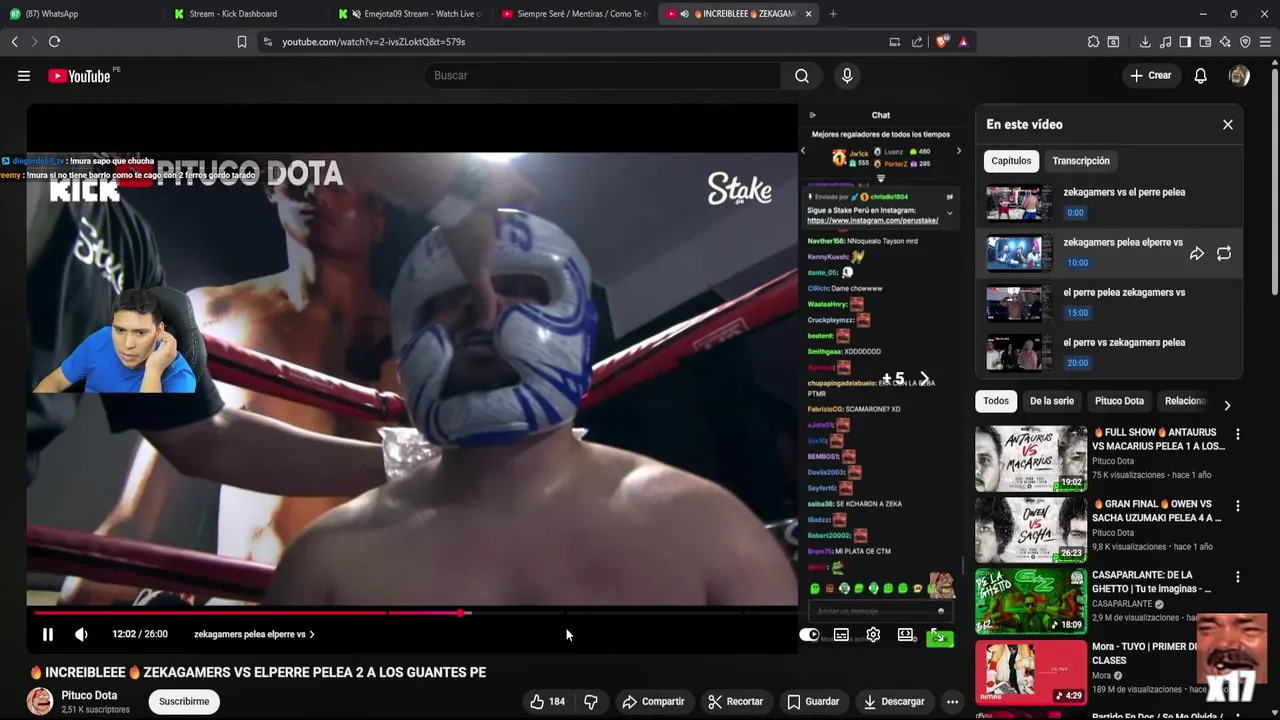Image resolution: width=1280 pixels, height=720 pixels.
Task: Go back to the previous page
Action: 15,42
